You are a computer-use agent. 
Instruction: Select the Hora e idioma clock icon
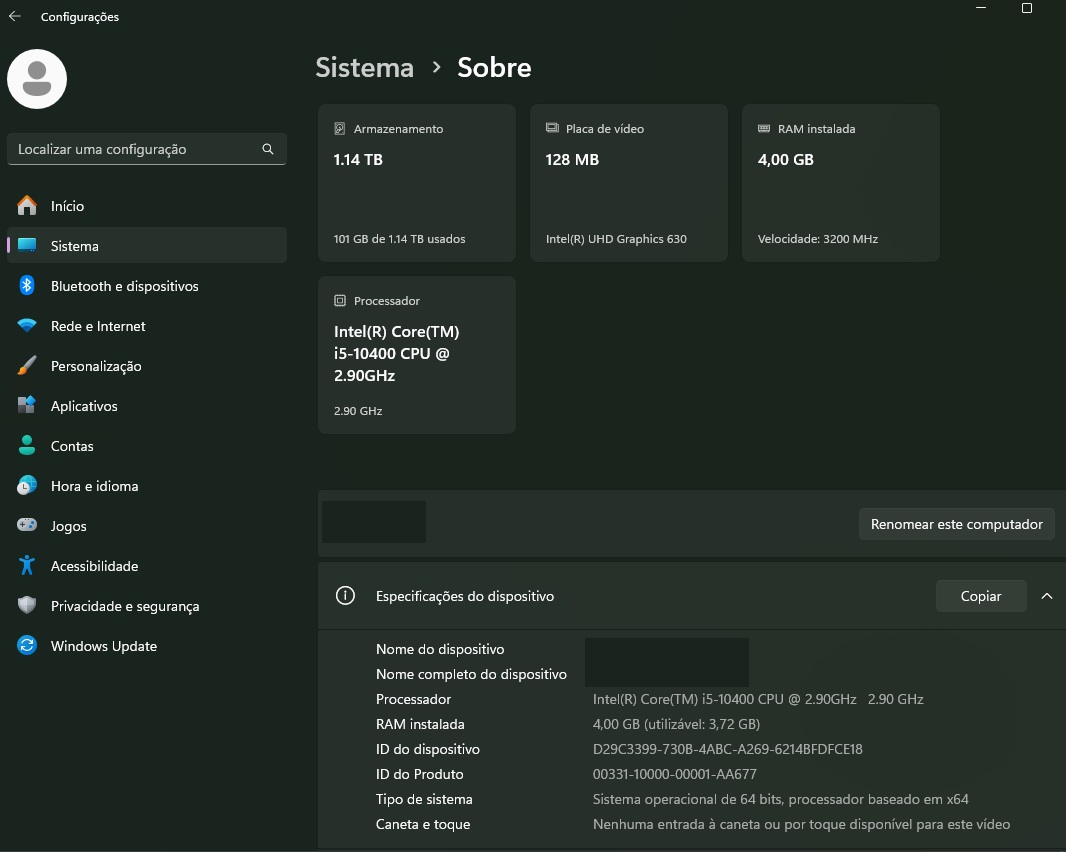(x=25, y=486)
